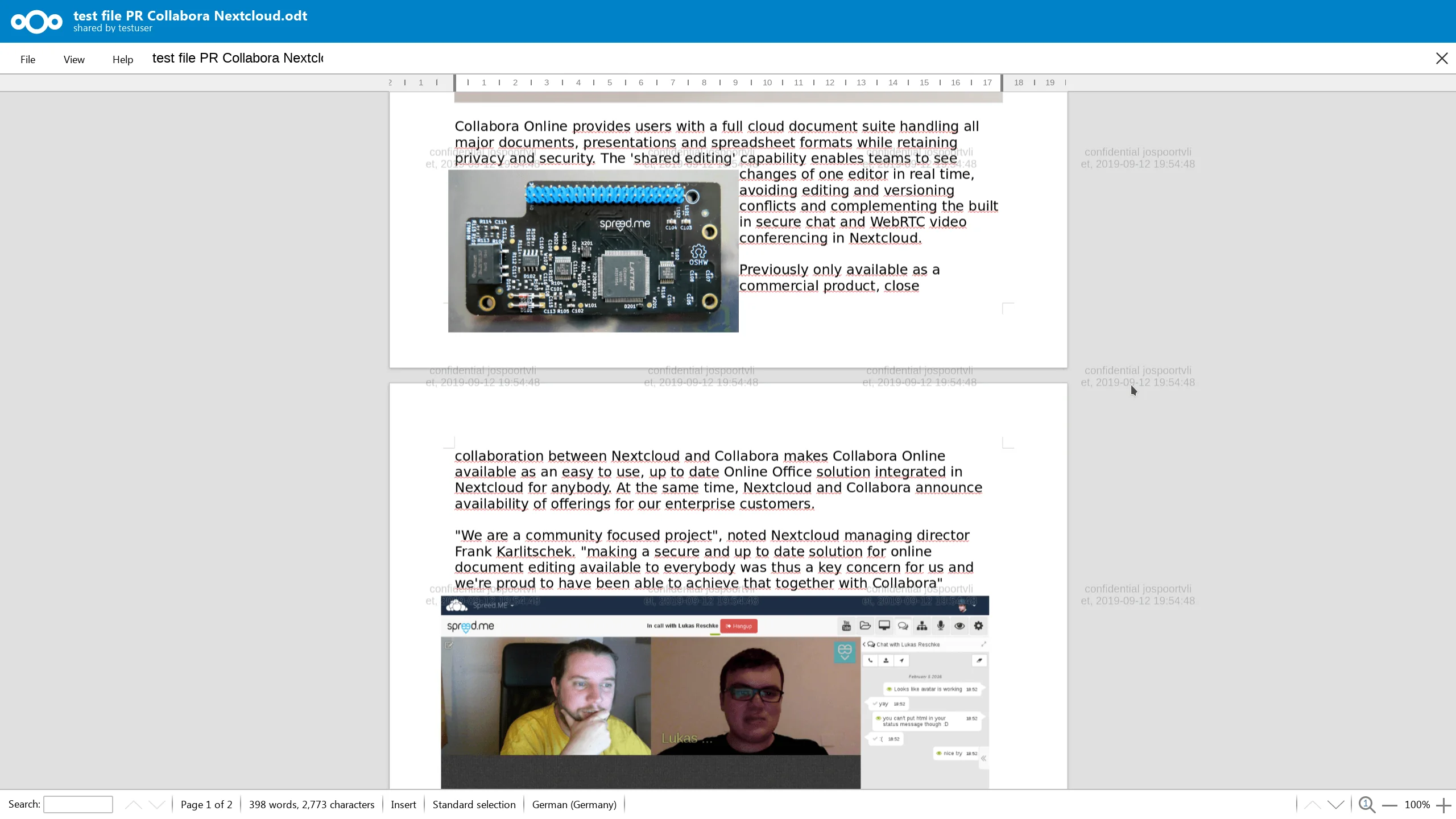Select the spreed.me circuit board image
The width and height of the screenshot is (1456, 819).
click(x=593, y=251)
